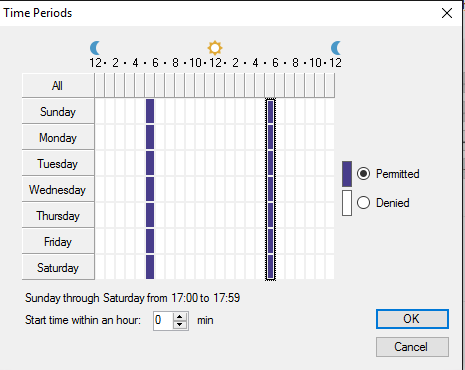This screenshot has width=465, height=370.
Task: Click the sun icon above noon
Action: 215,48
